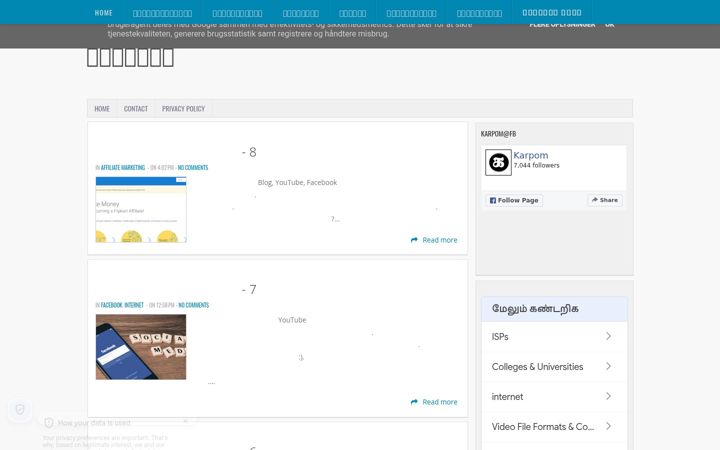Open the PRIVACY POLICY menu item
Screen dimensions: 720x450
183,109
